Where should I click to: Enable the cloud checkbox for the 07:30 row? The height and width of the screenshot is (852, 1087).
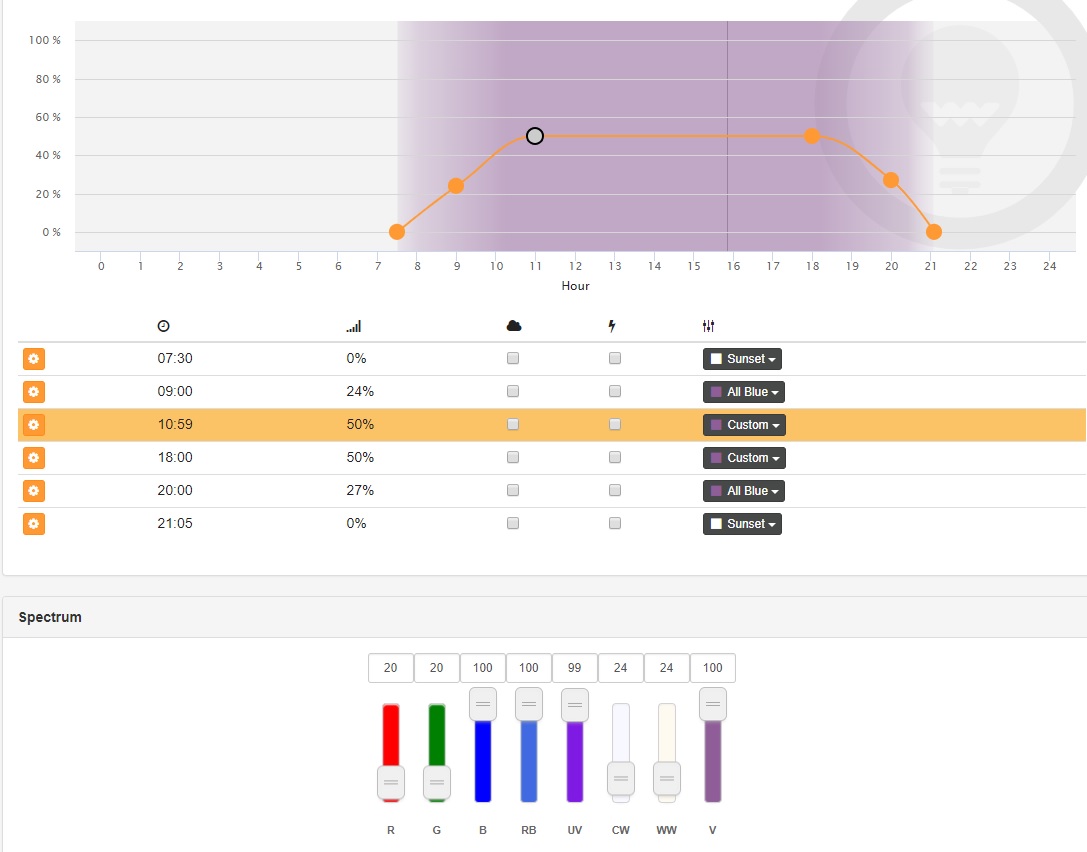(513, 359)
